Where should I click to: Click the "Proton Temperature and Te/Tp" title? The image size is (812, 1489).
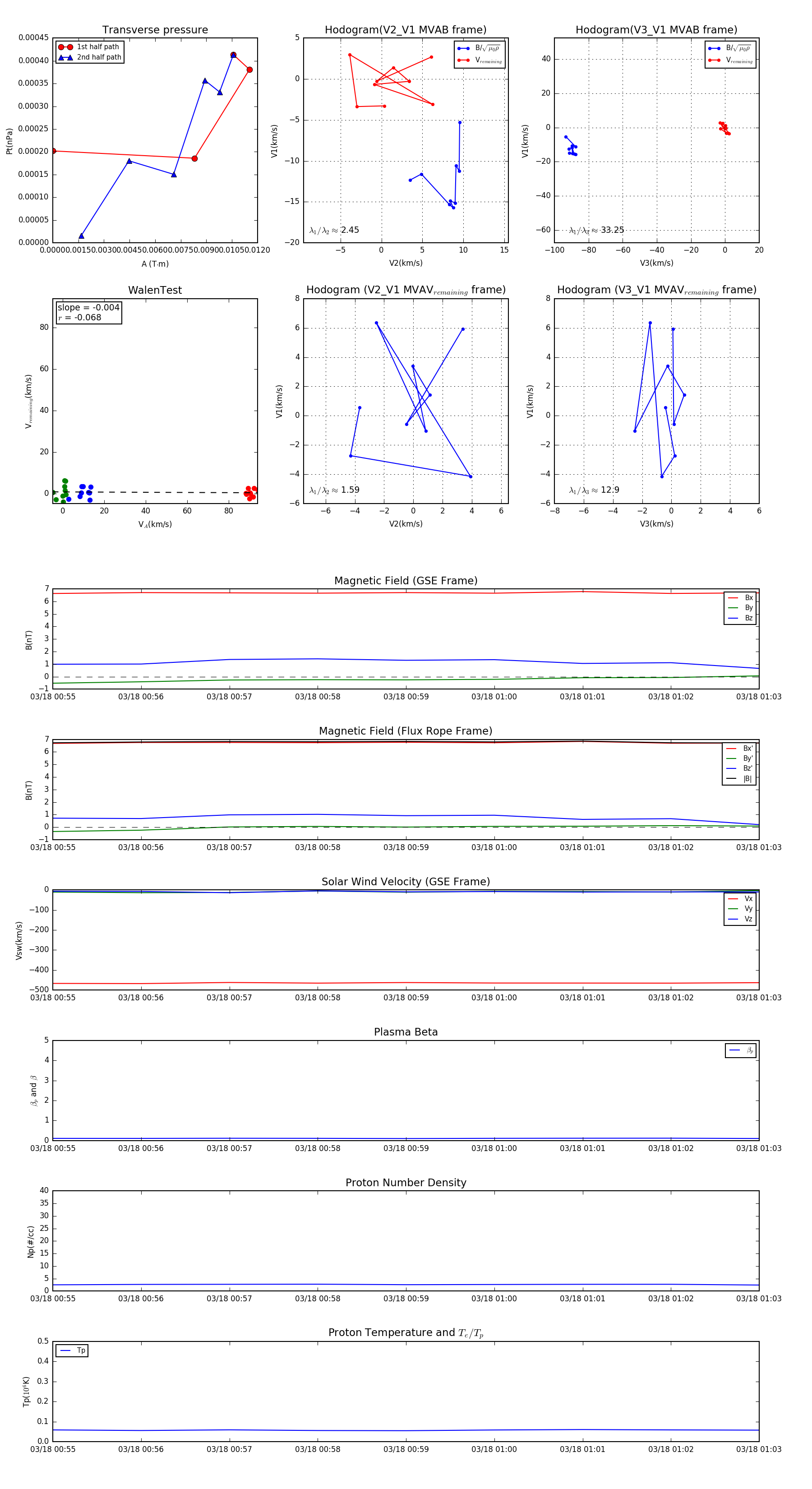(406, 1333)
